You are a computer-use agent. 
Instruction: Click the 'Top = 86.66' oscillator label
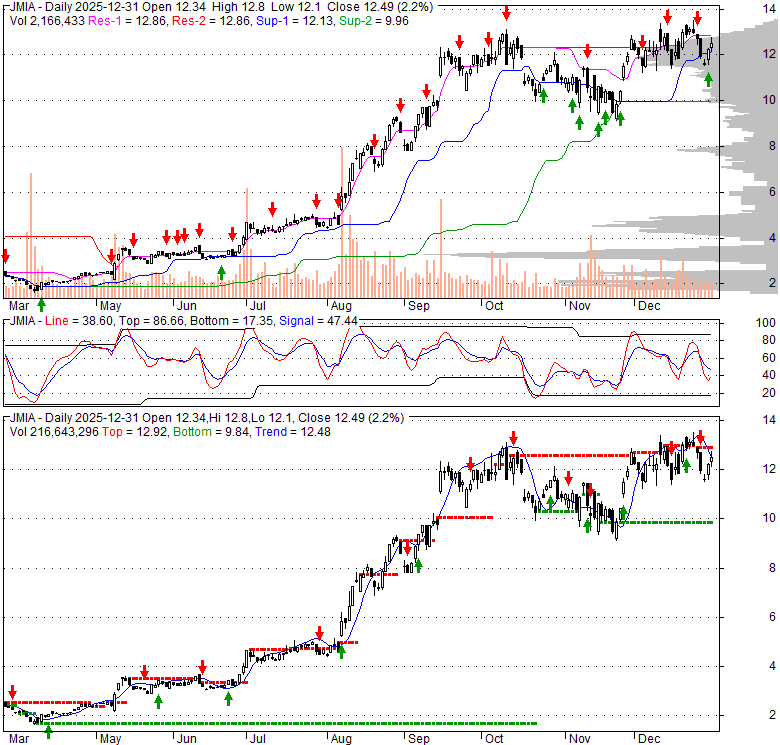[x=153, y=321]
